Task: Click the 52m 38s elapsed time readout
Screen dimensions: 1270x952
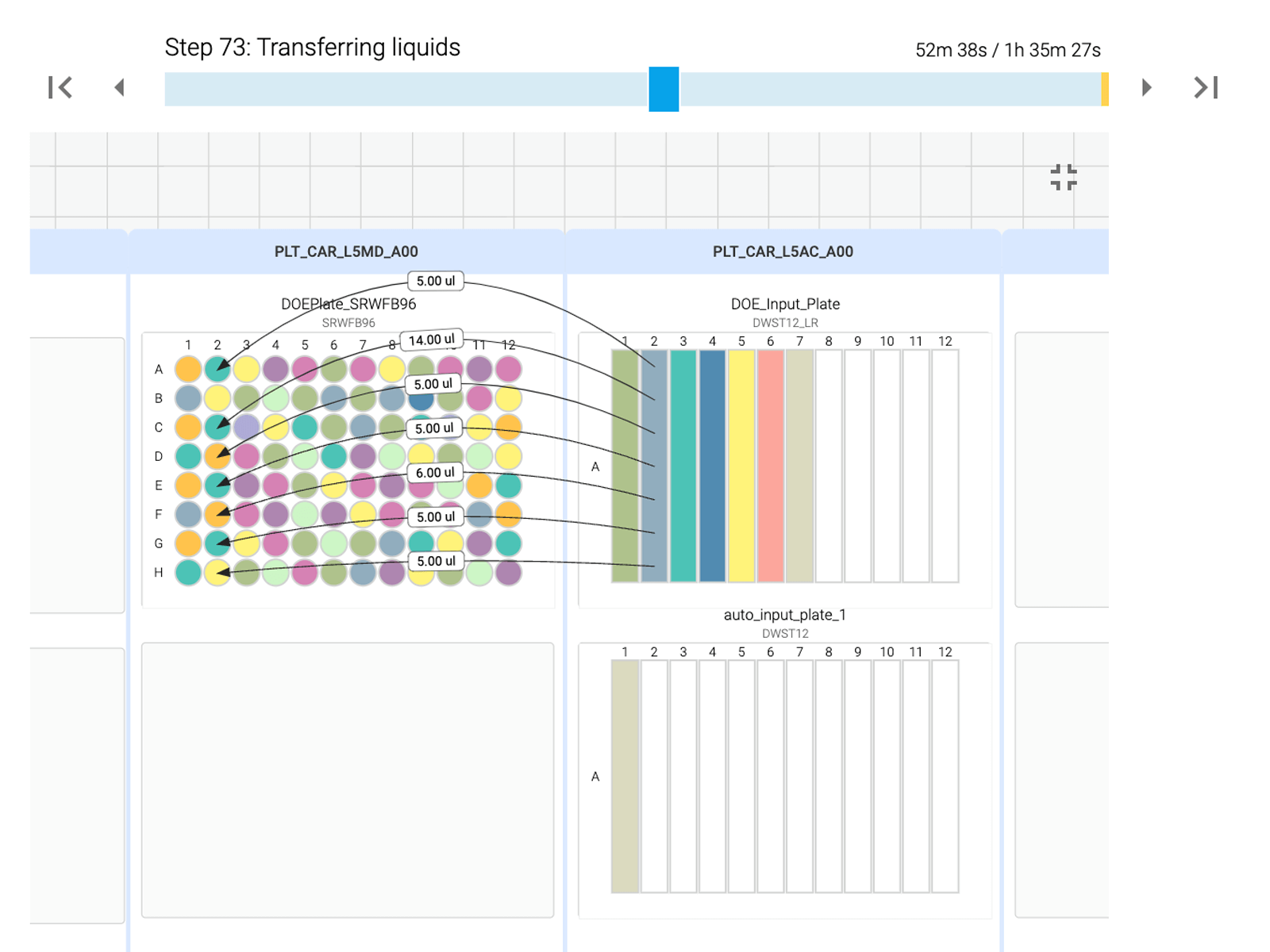Action: (951, 50)
